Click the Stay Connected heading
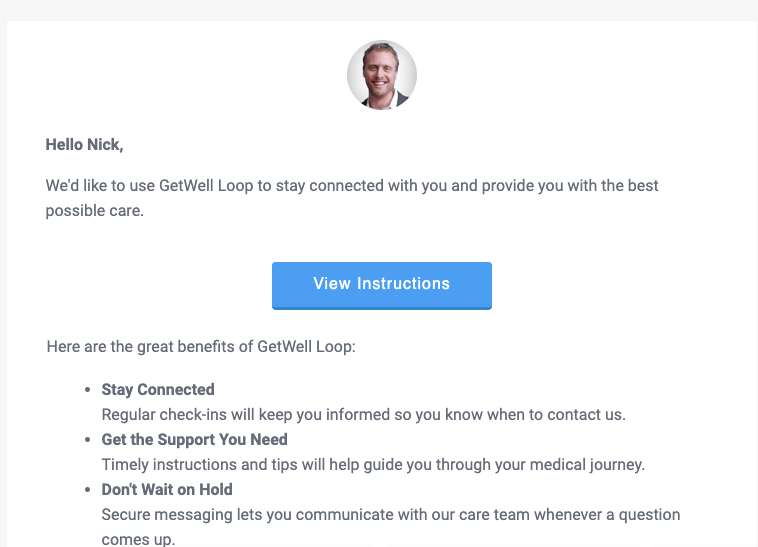This screenshot has width=758, height=547. (158, 389)
